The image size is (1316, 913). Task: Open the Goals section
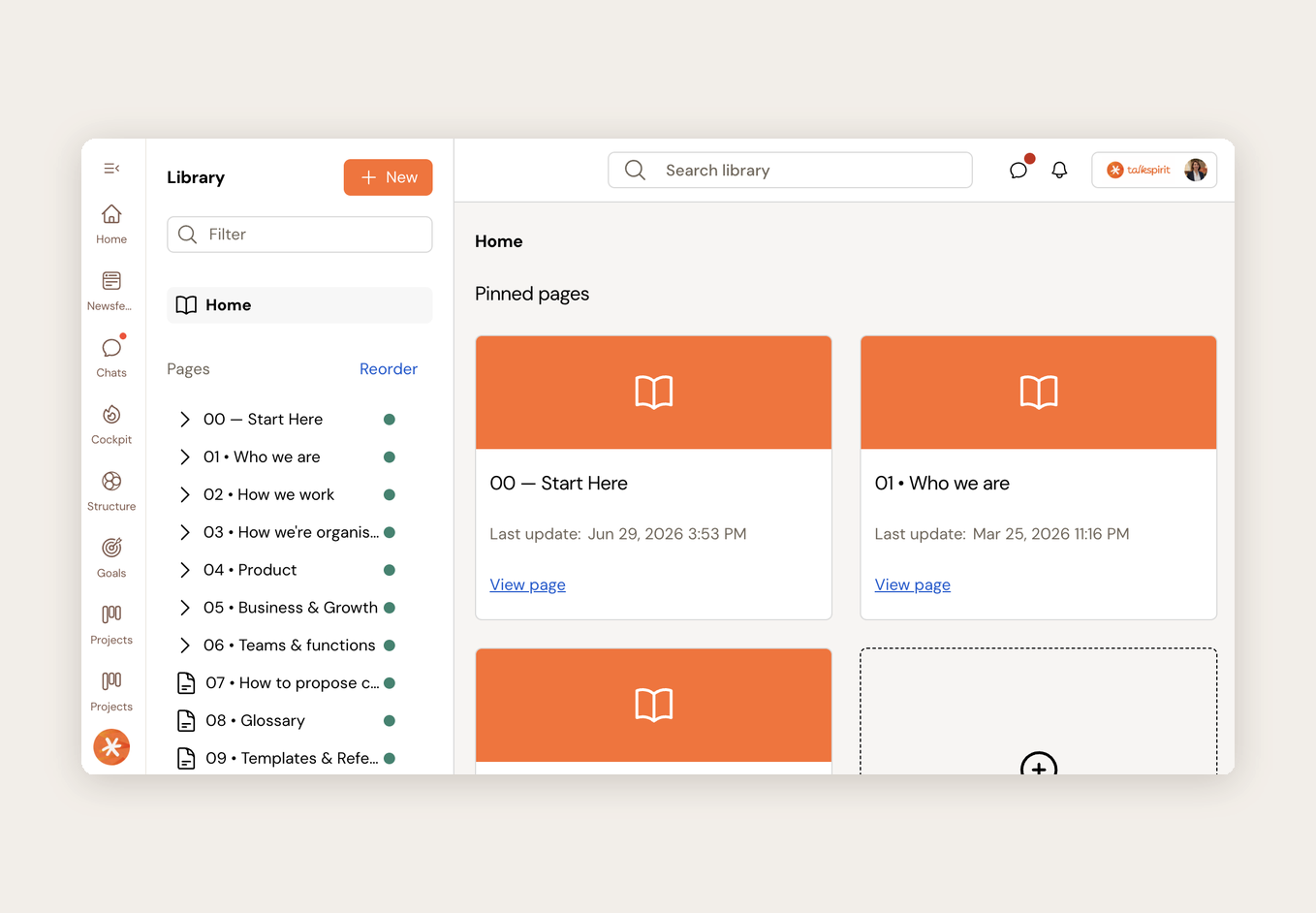click(x=111, y=558)
